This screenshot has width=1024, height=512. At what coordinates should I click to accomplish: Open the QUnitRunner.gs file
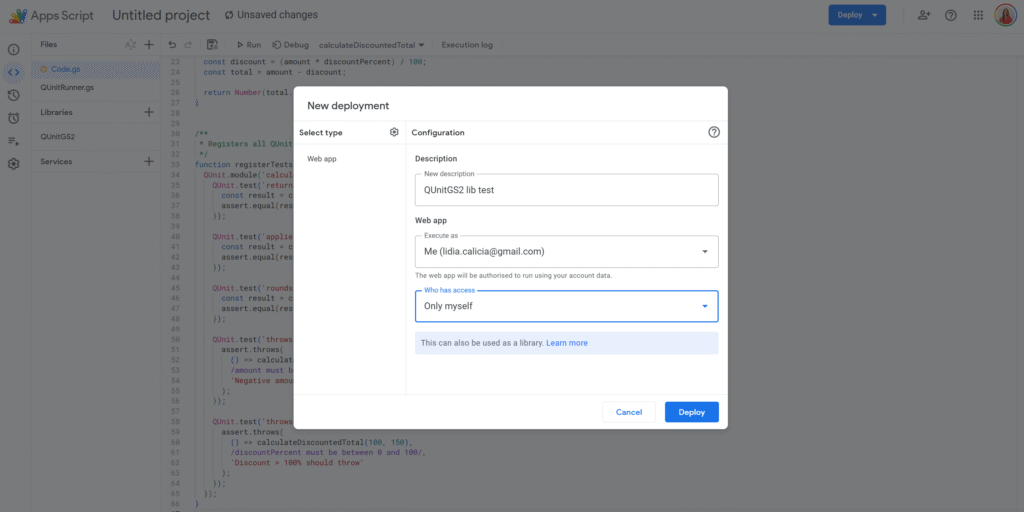point(67,88)
